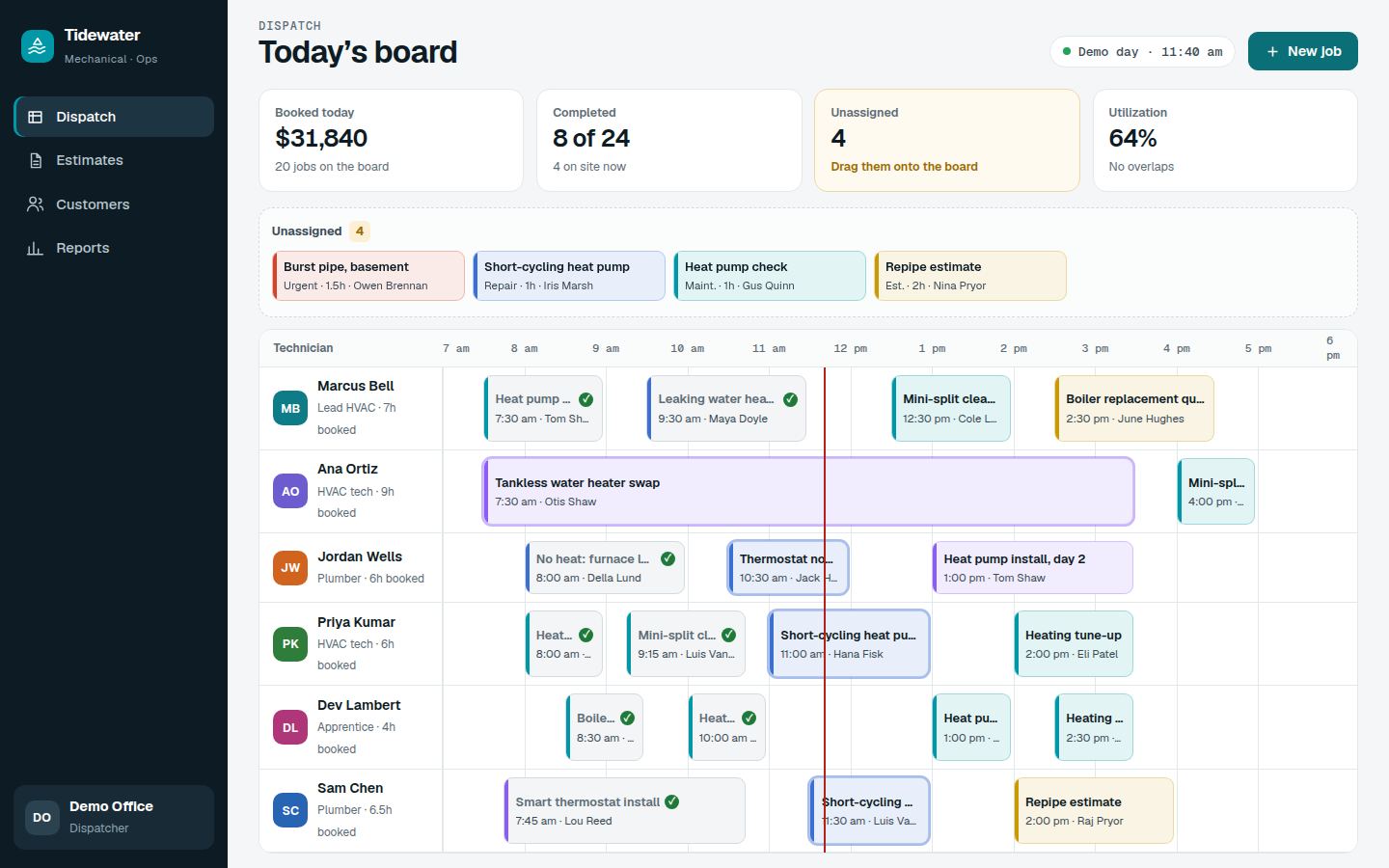The image size is (1389, 868).
Task: Open Dev Lambert's 1:00 pm Heat pump job
Action: coord(971,727)
